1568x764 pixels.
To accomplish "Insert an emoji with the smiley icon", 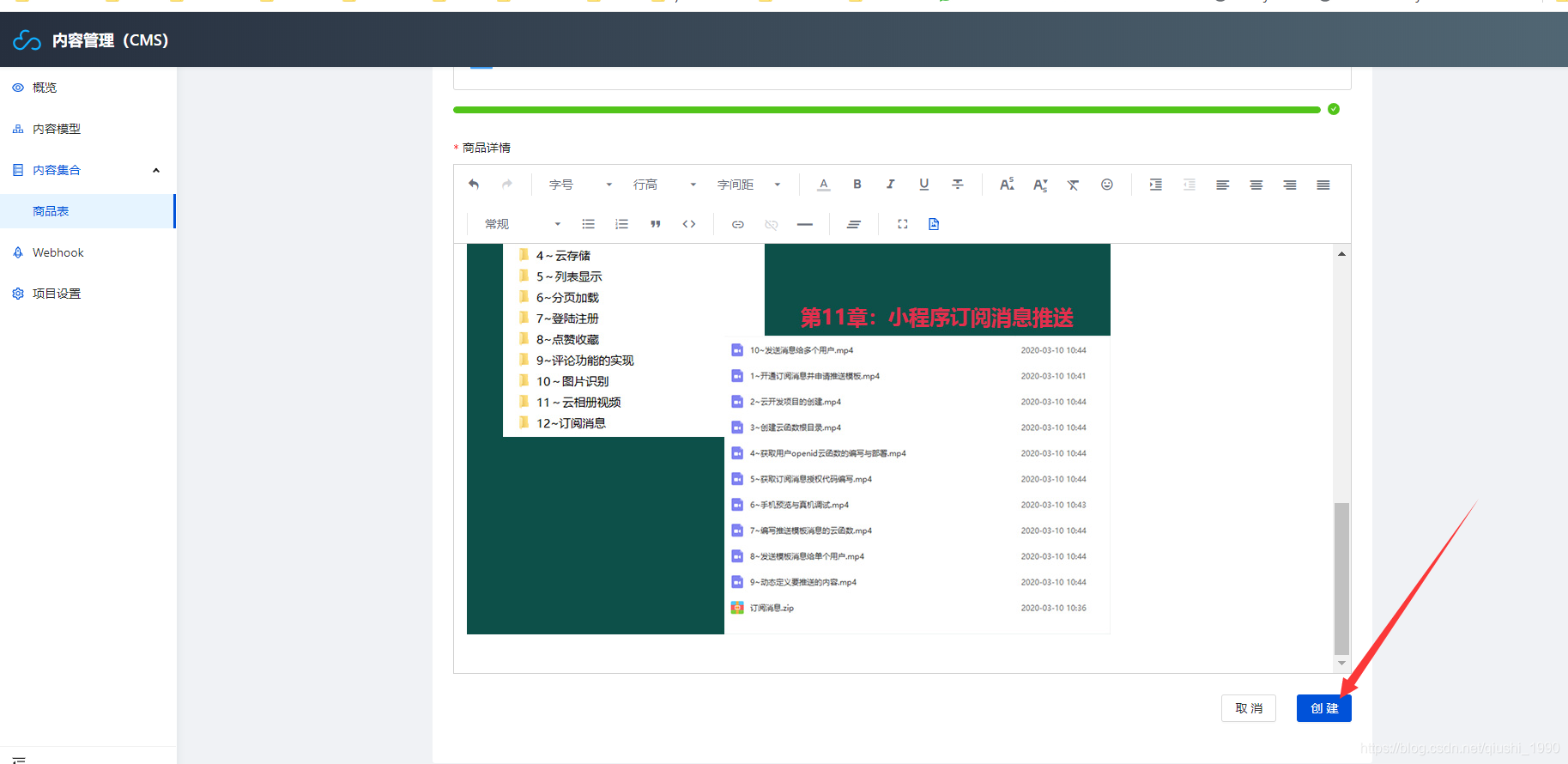I will 1107,185.
